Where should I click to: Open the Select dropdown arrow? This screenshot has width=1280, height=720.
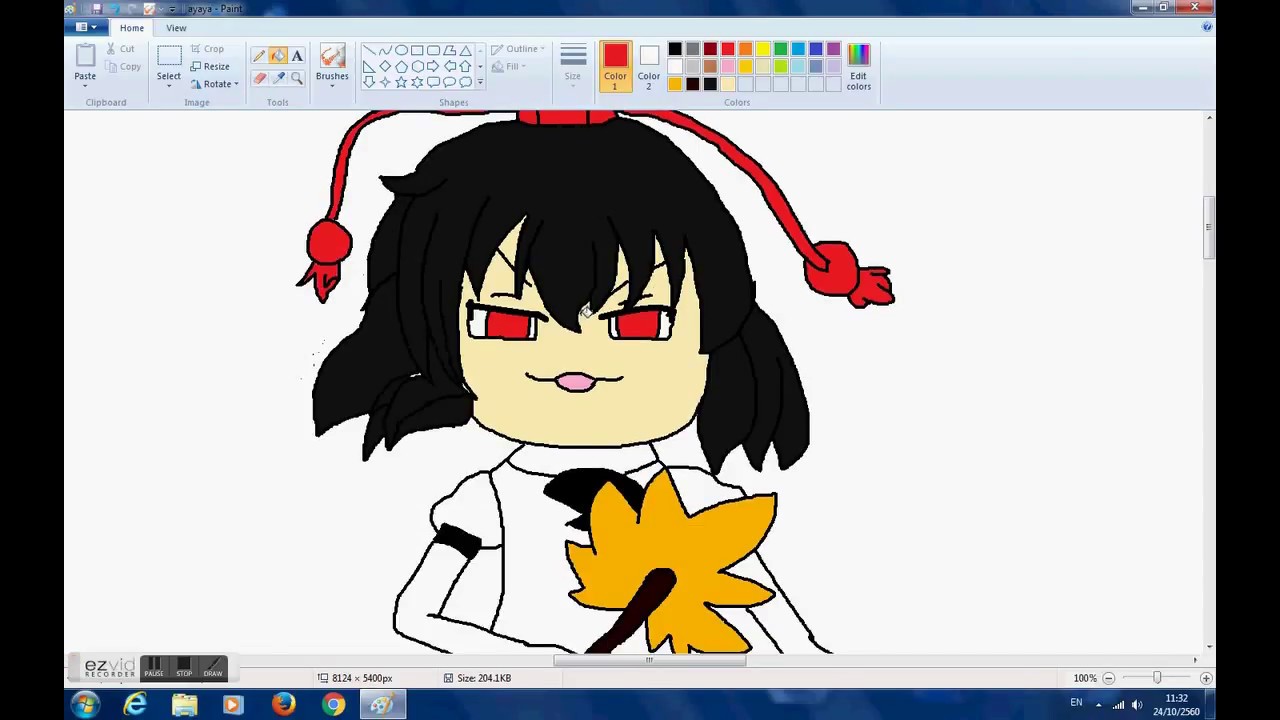[169, 86]
